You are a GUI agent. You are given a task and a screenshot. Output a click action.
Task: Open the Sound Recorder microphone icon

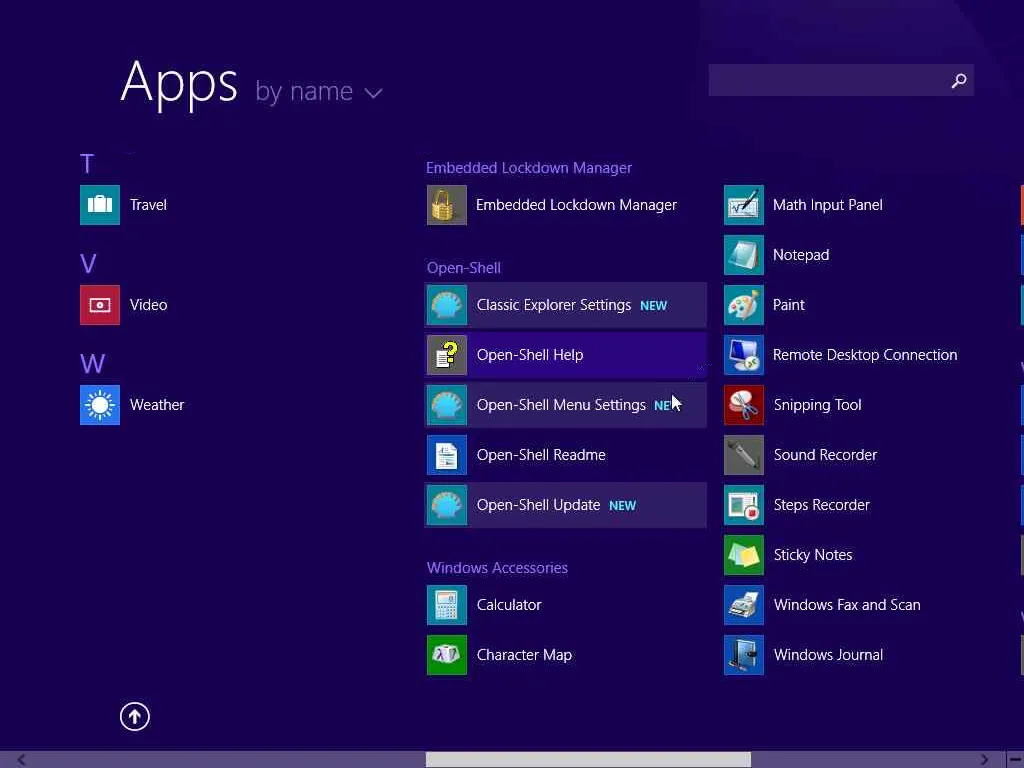pos(744,455)
